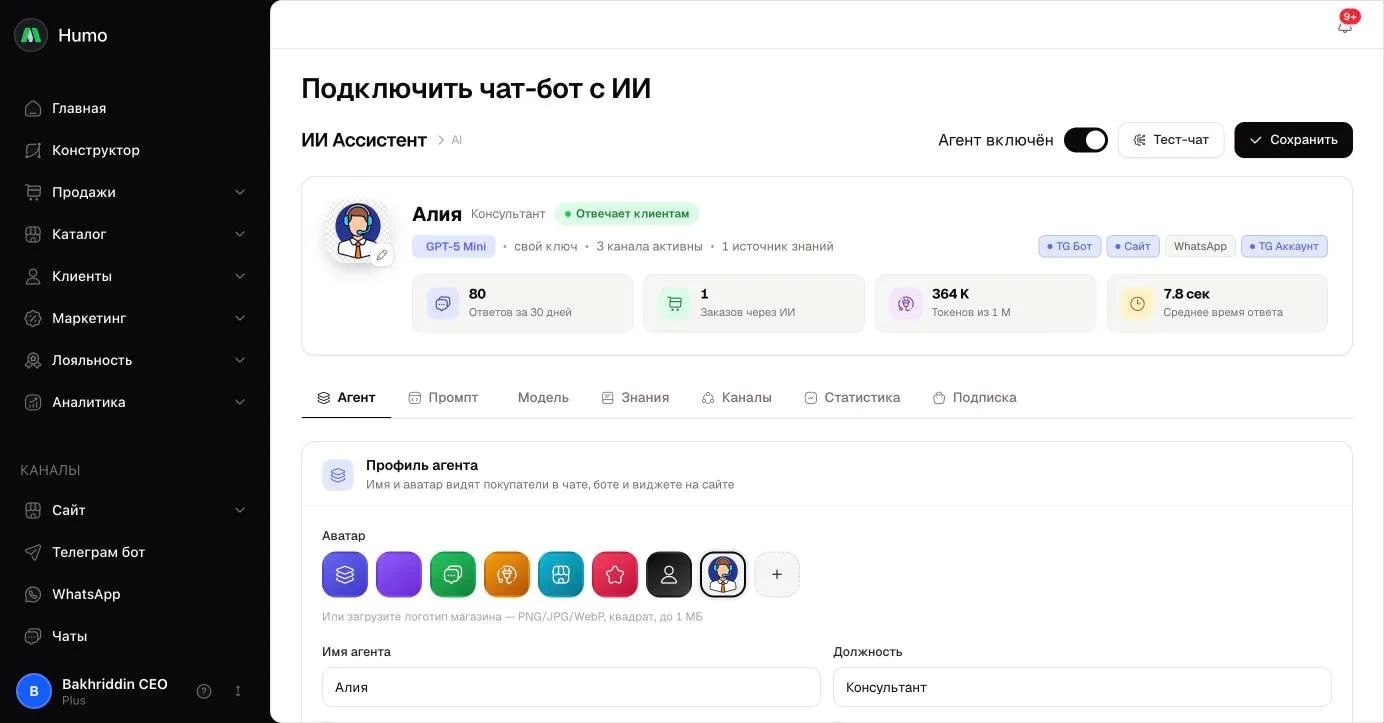Toggle the WhatsApp channel chip

pyautogui.click(x=1200, y=246)
